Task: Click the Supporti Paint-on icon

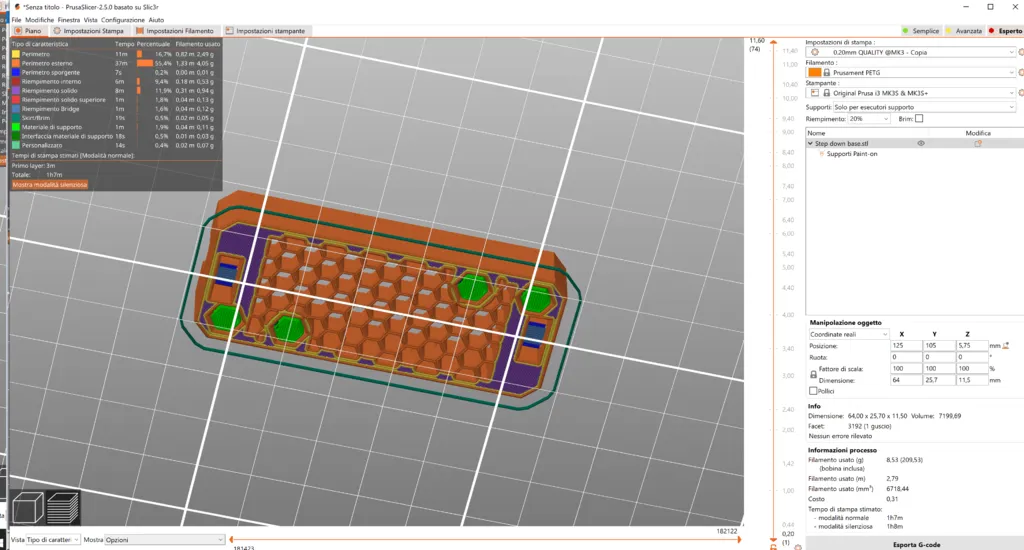Action: (822, 154)
